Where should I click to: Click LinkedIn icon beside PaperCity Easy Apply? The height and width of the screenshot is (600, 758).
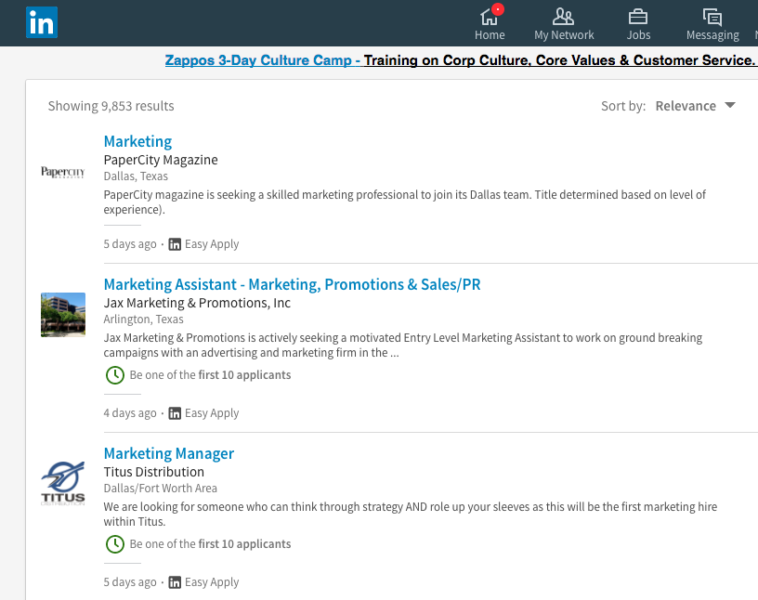175,244
